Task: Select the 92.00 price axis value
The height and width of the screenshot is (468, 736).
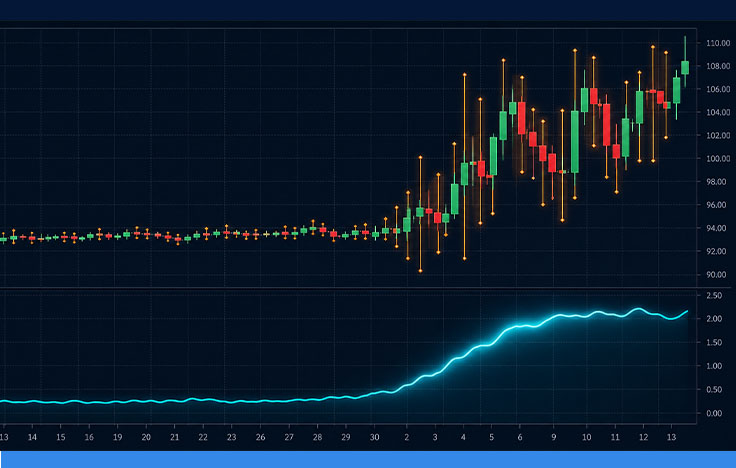Action: click(x=718, y=252)
